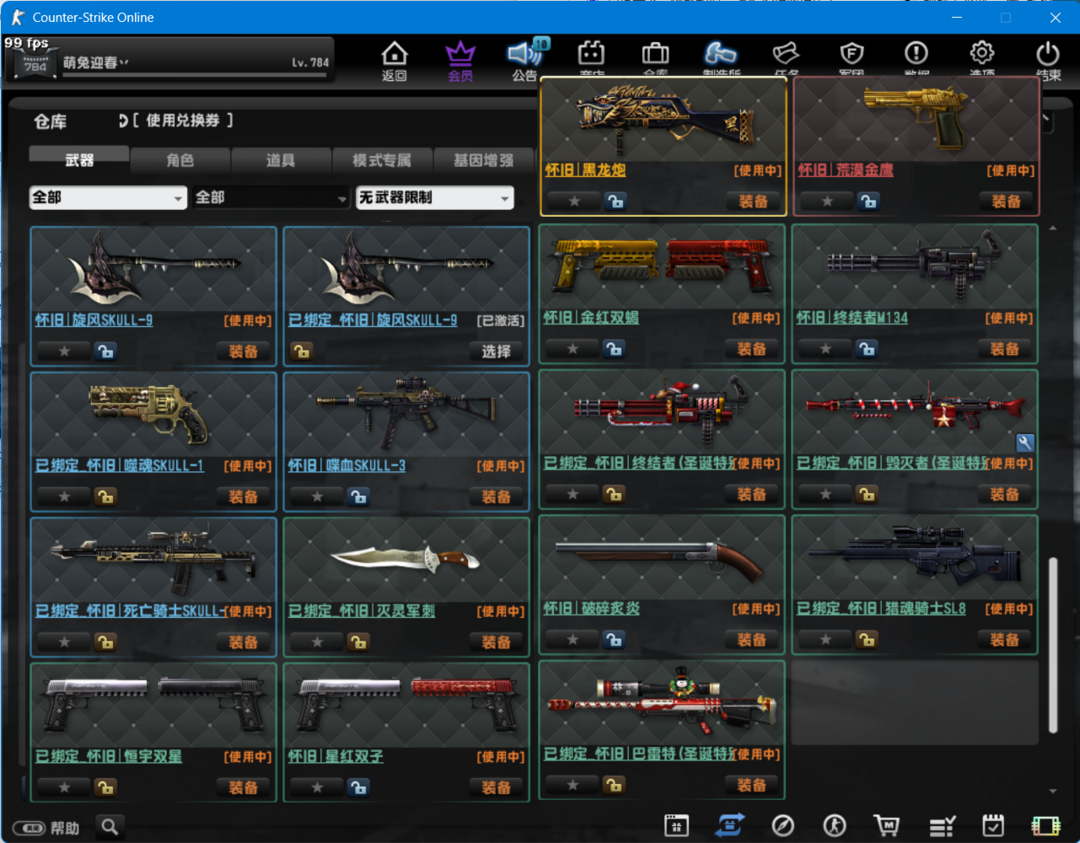Open the gear options icon
1080x843 pixels.
pyautogui.click(x=982, y=53)
